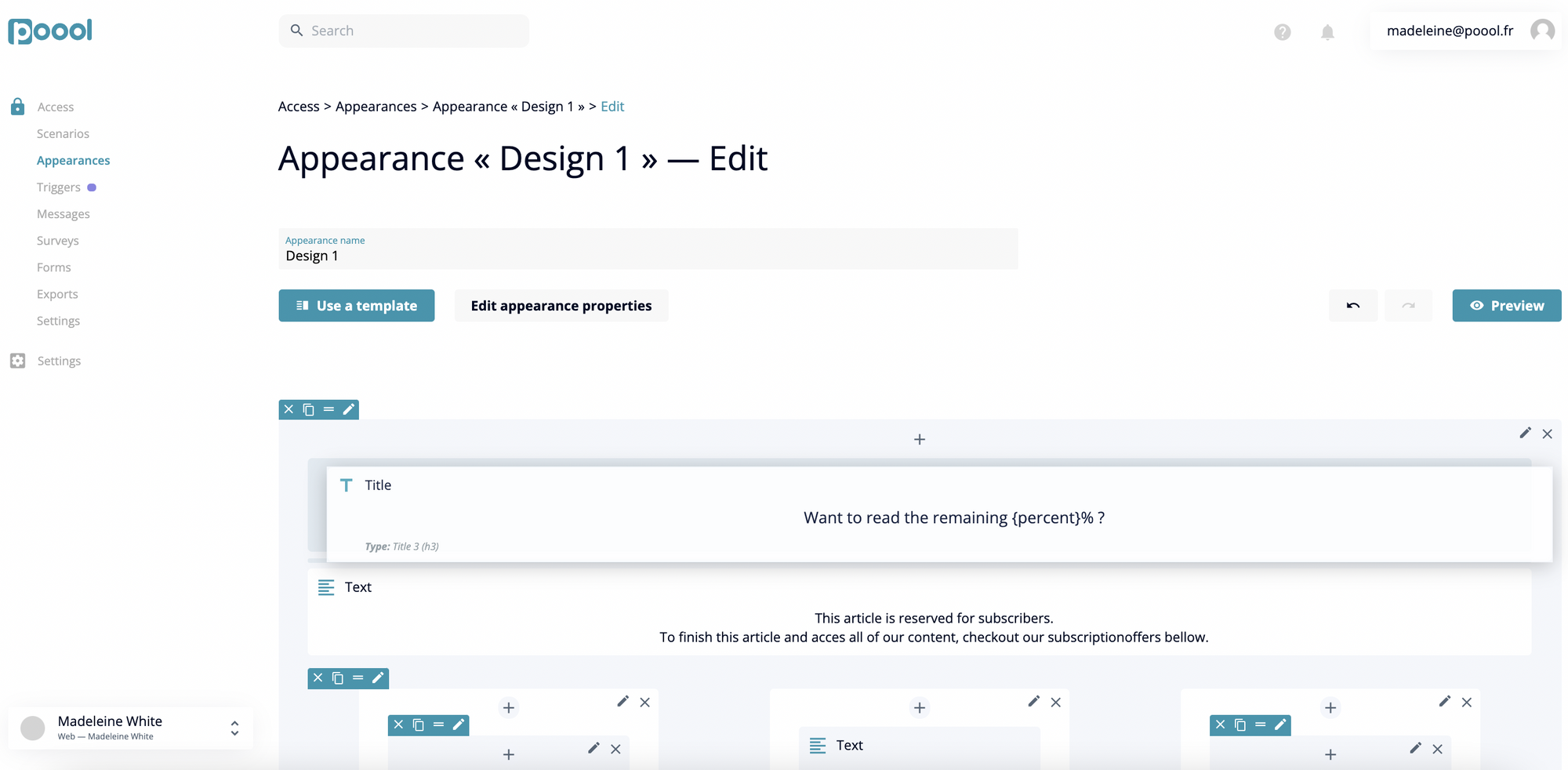1568x770 pixels.
Task: Check notifications with the bell icon
Action: (1327, 32)
